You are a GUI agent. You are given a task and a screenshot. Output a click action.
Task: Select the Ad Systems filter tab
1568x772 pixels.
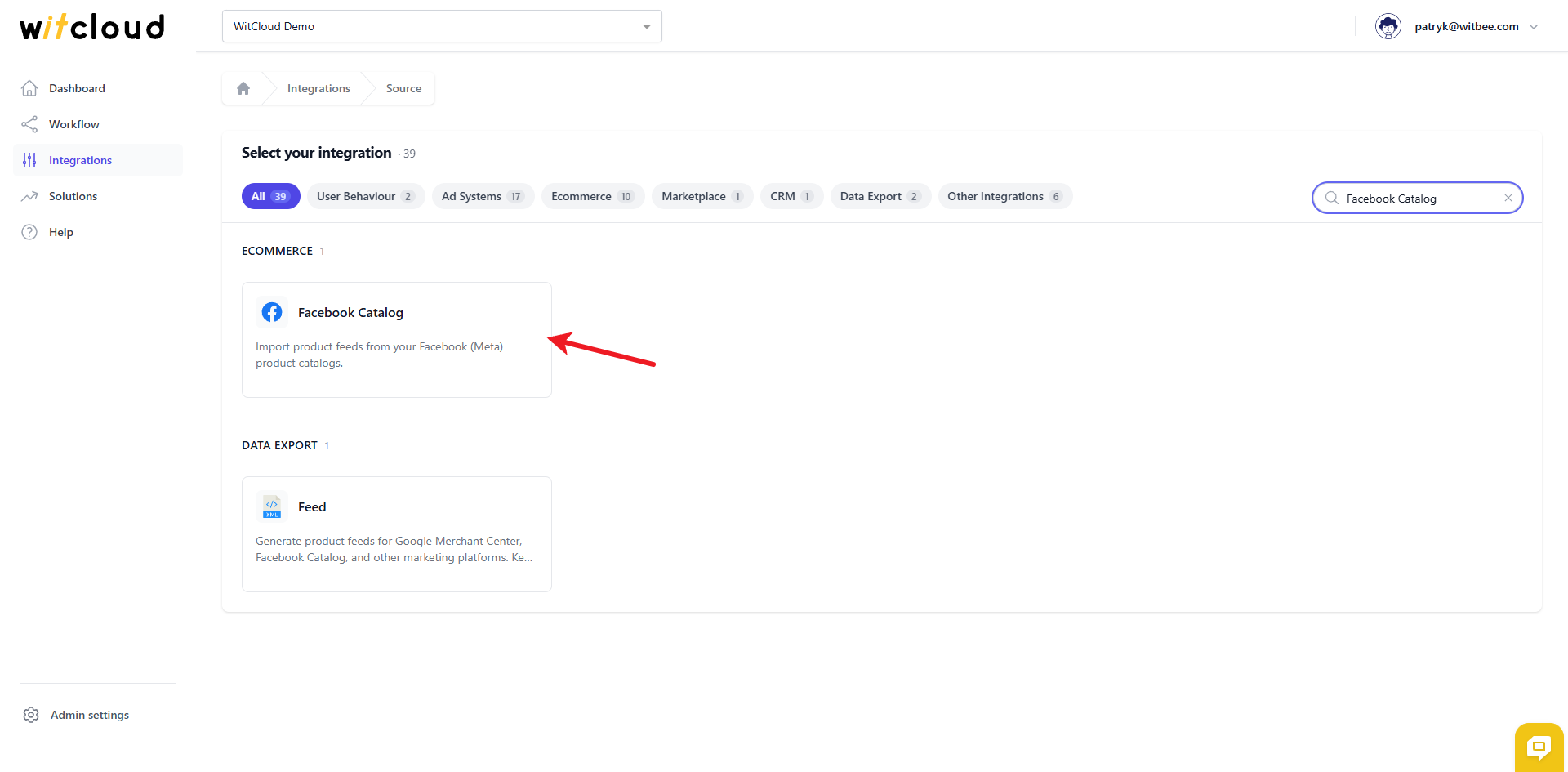483,196
